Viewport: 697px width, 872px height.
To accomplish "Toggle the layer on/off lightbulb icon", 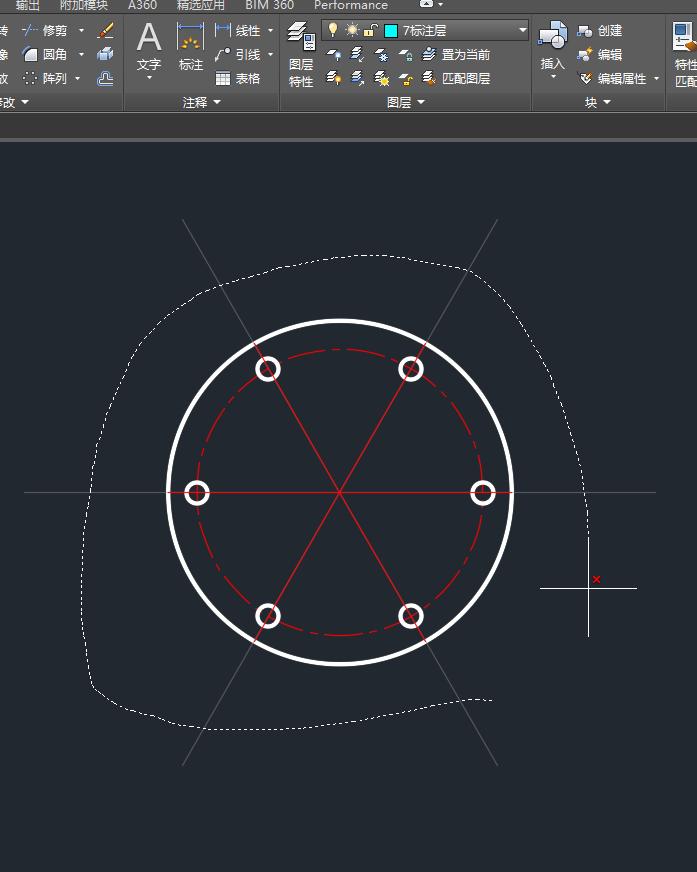I will pos(333,31).
